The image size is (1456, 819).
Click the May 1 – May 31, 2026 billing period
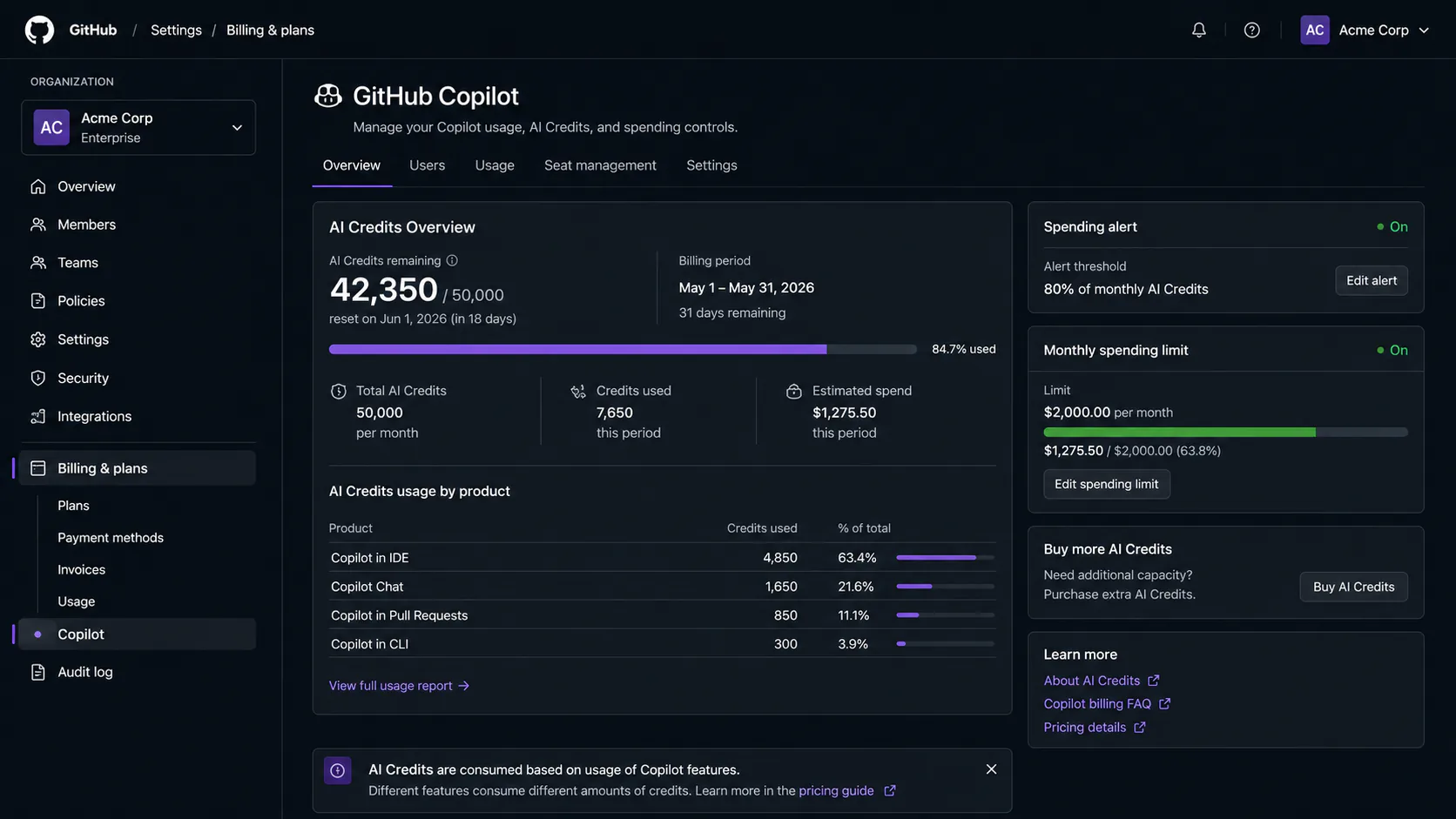746,287
